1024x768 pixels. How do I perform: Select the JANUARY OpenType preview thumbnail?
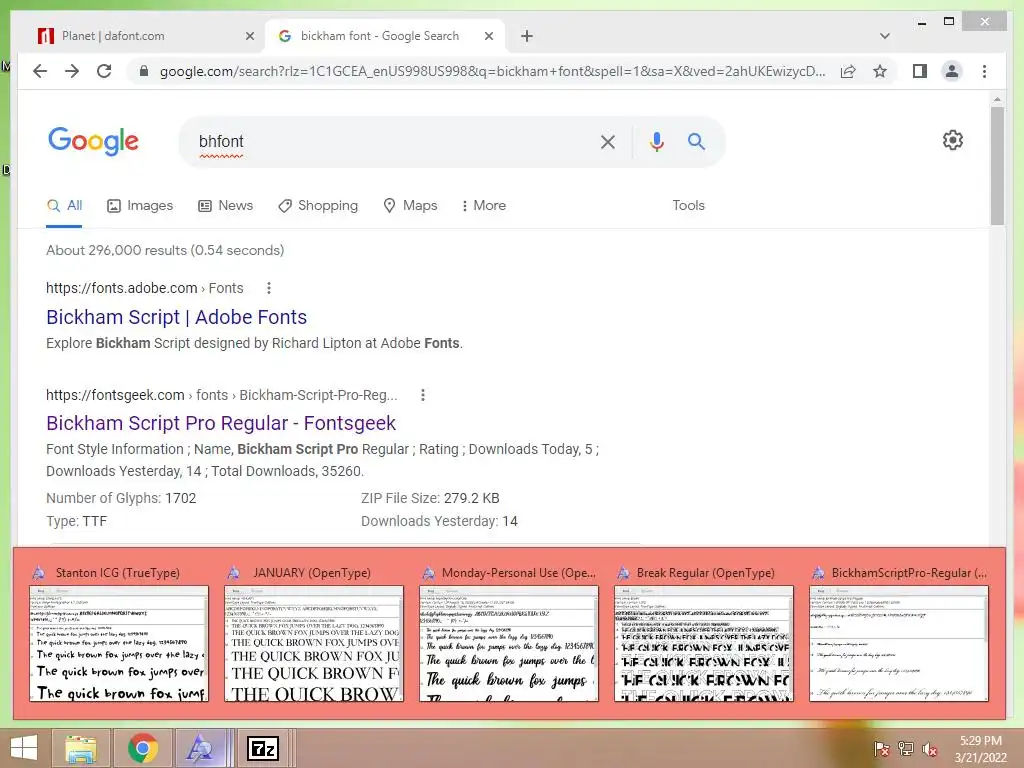point(313,643)
